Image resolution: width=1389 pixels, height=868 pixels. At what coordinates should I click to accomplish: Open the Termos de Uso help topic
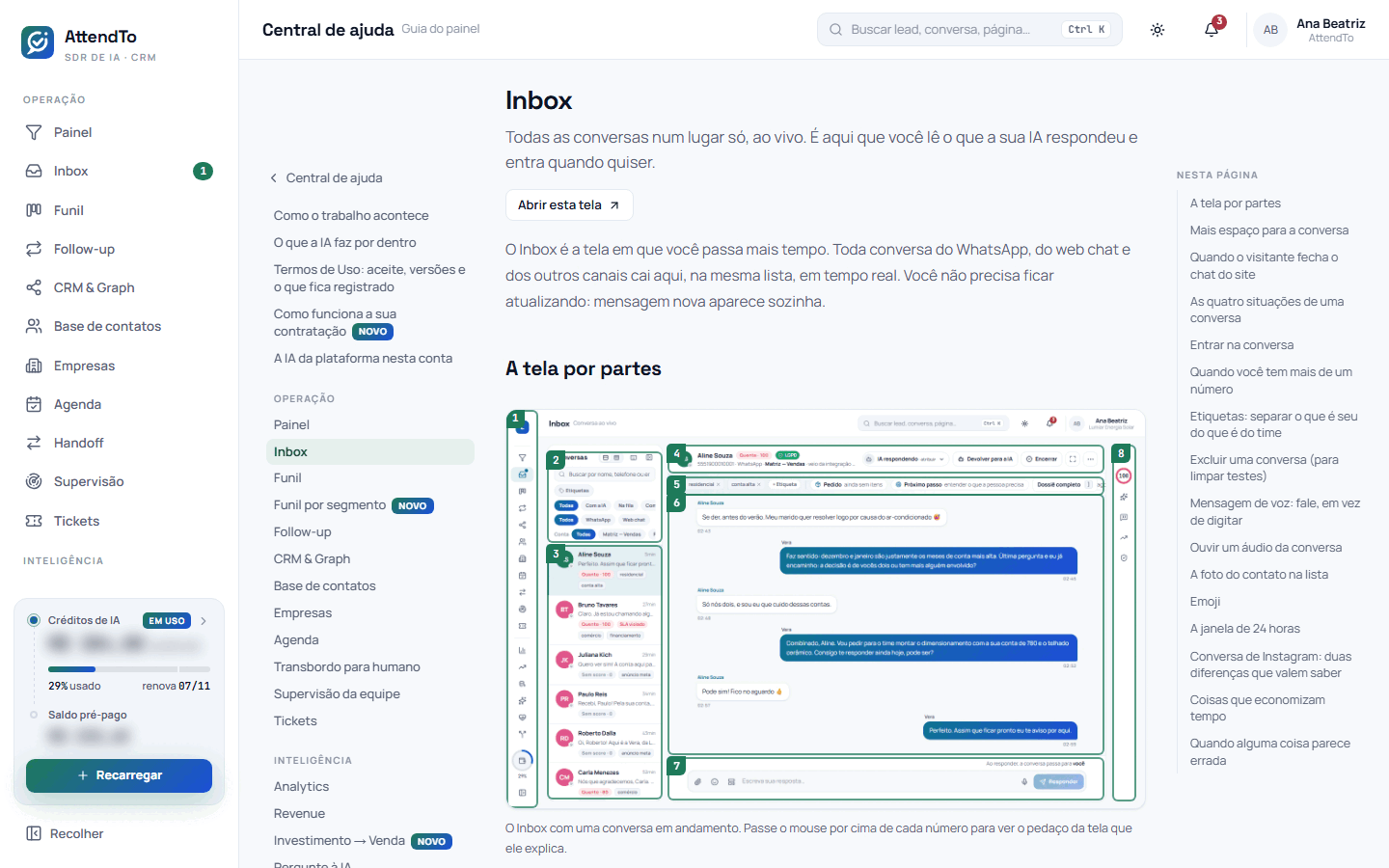point(370,278)
